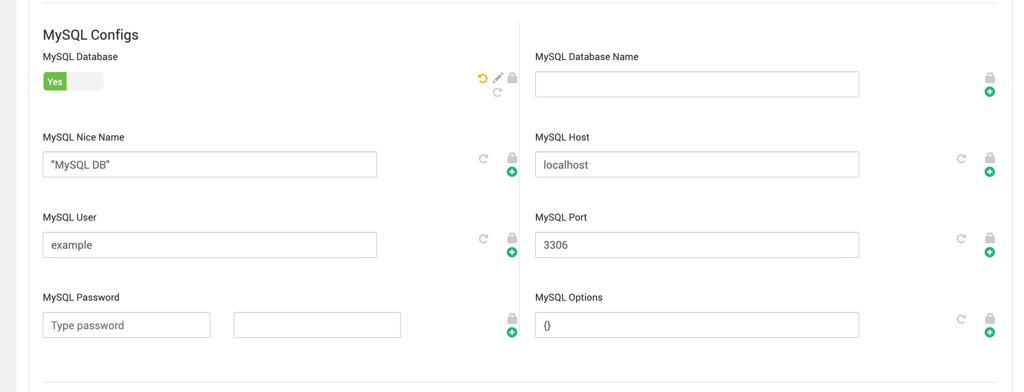Click the lock icon for MySQL Database
The height and width of the screenshot is (392, 1024).
(x=512, y=78)
